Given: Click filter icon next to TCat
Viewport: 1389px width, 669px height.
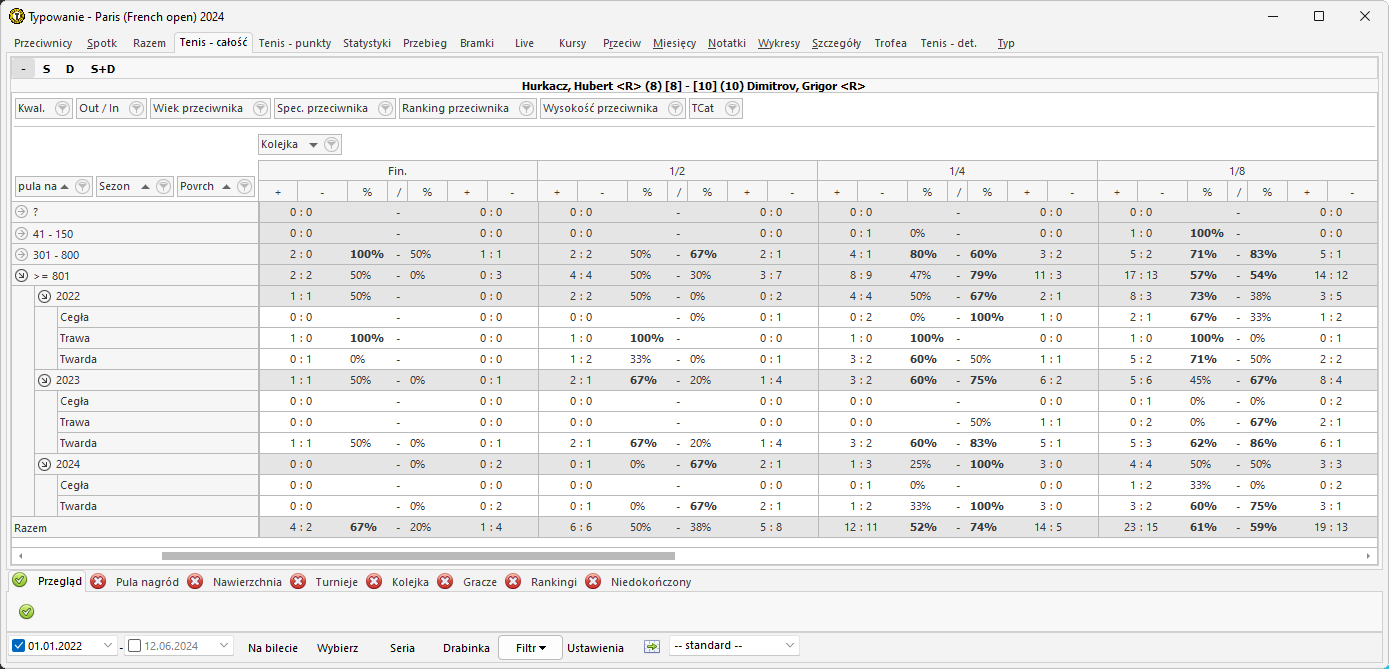Looking at the screenshot, I should [732, 108].
